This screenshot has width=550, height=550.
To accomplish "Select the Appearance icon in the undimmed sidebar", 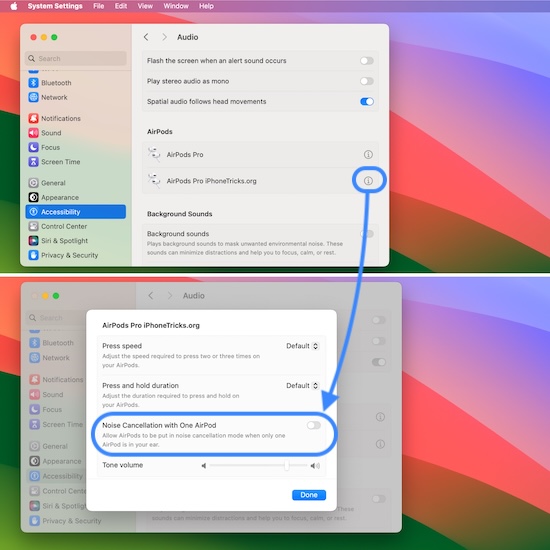I will 33,197.
